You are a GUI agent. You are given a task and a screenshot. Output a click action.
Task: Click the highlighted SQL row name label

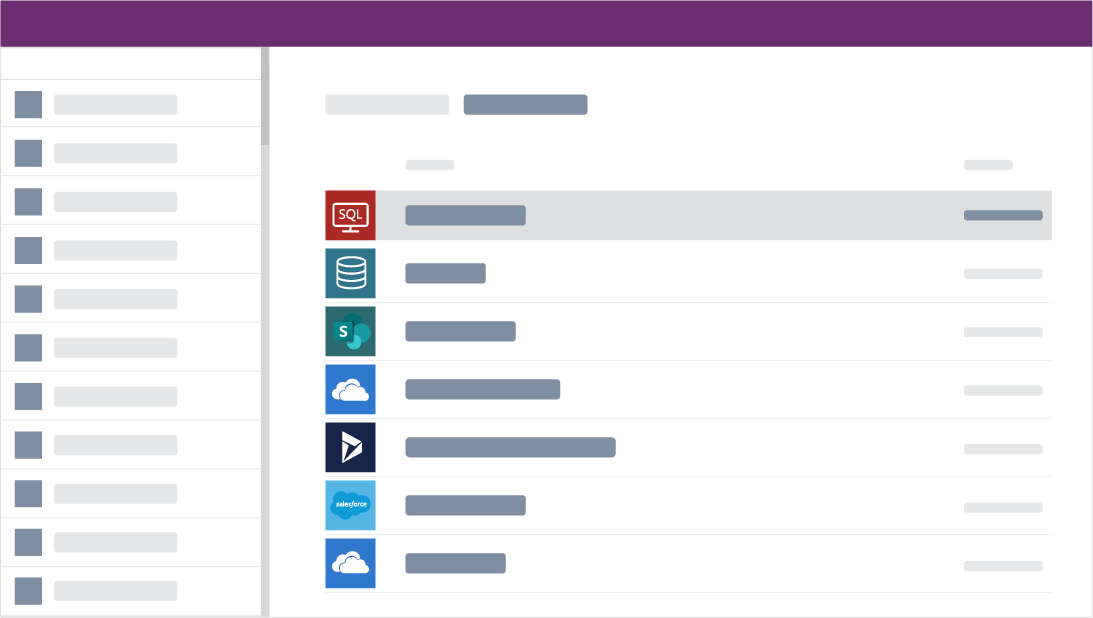point(465,215)
